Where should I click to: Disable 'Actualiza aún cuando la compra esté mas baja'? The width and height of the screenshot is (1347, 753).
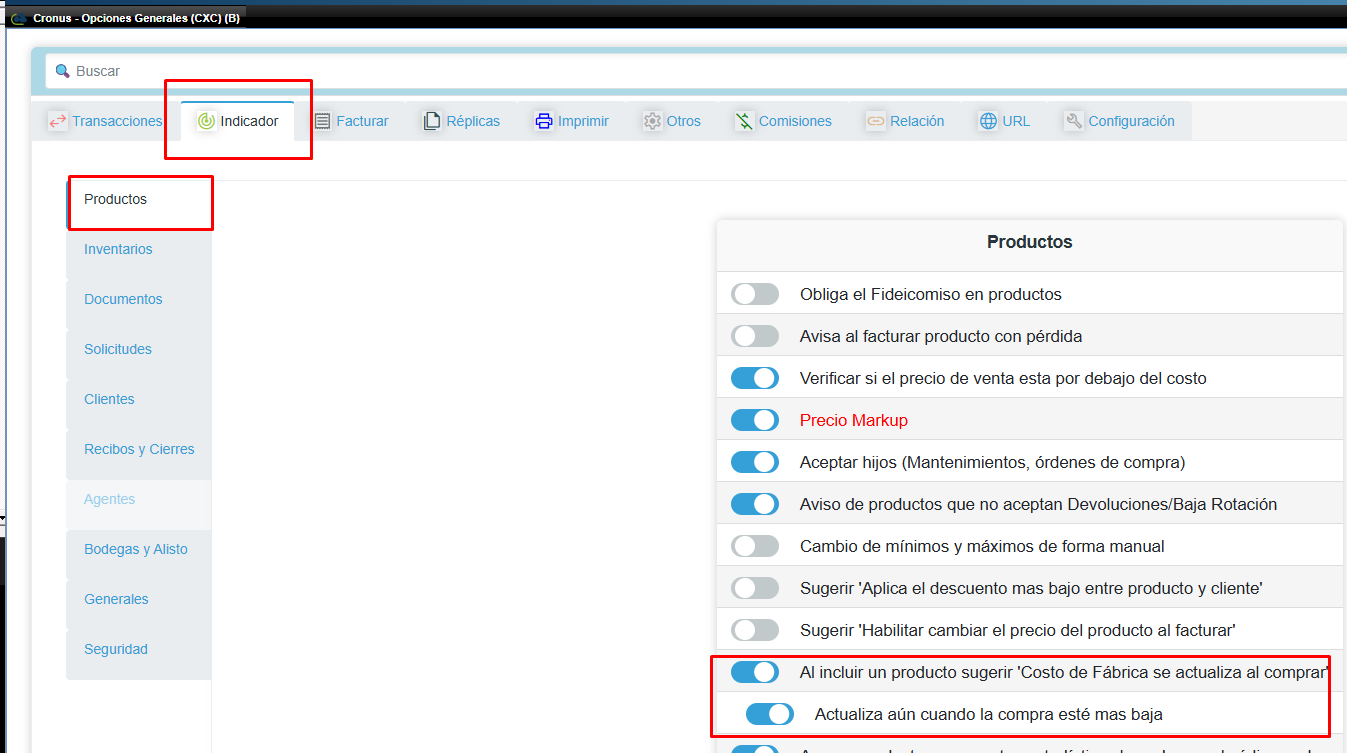(770, 714)
